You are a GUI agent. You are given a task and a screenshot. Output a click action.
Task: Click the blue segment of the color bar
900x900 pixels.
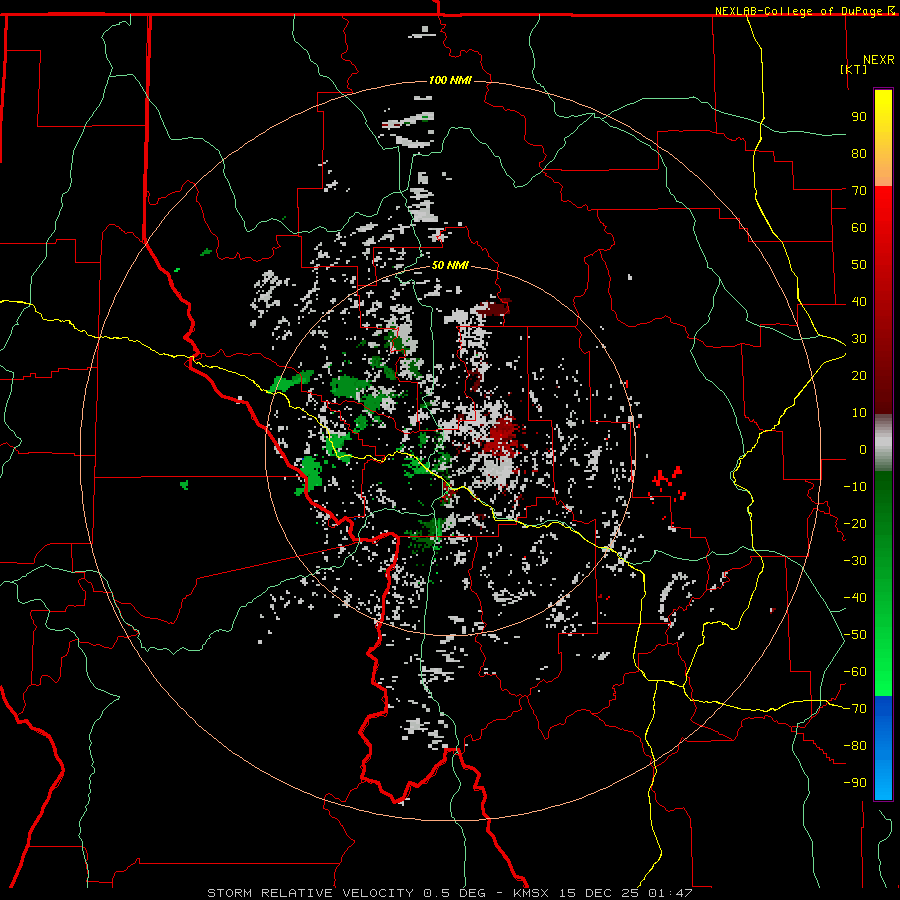883,748
